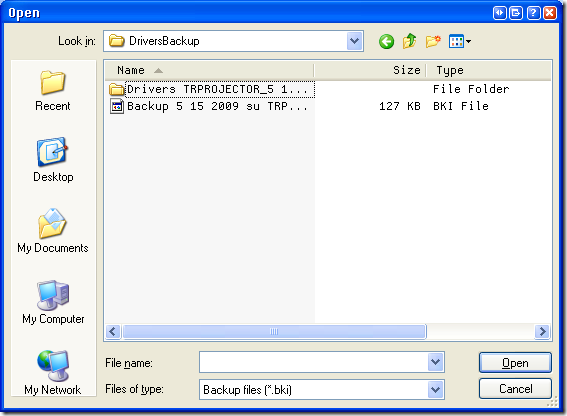Sort files by Type column header

(x=489, y=70)
